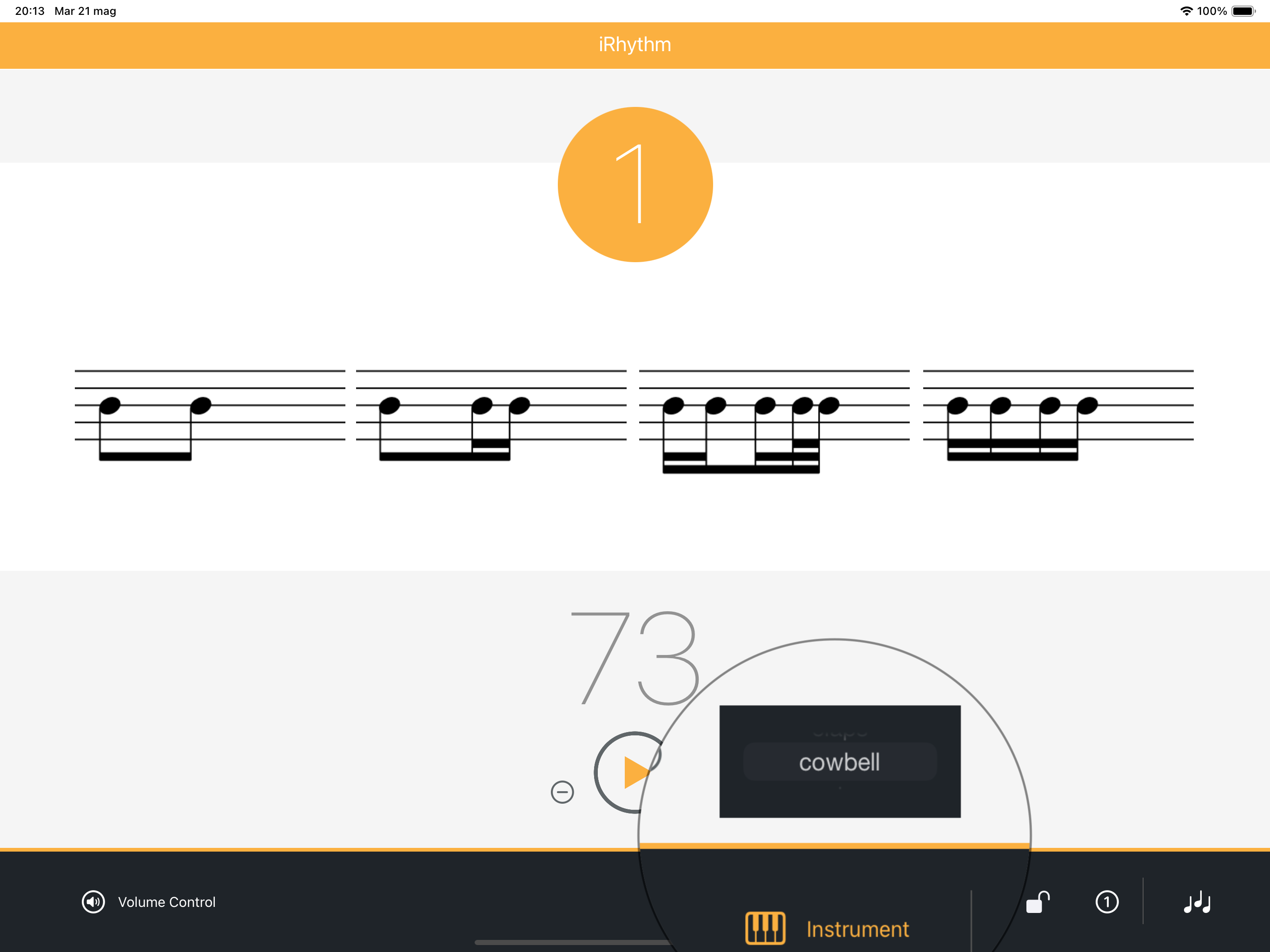Image resolution: width=1270 pixels, height=952 pixels.
Task: Tap the battery status icon
Action: point(1244,11)
